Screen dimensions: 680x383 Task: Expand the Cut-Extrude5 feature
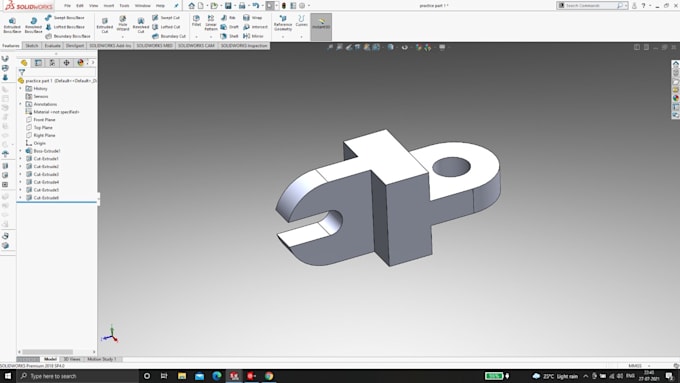tap(20, 190)
